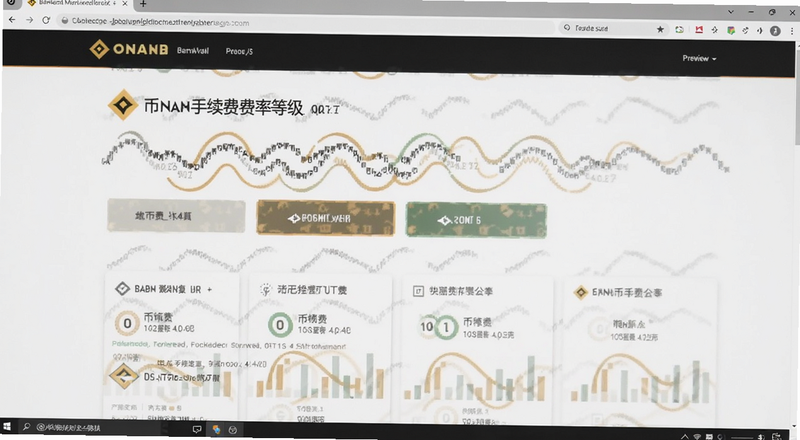Go forward using the browser forward arrow

(x=29, y=20)
